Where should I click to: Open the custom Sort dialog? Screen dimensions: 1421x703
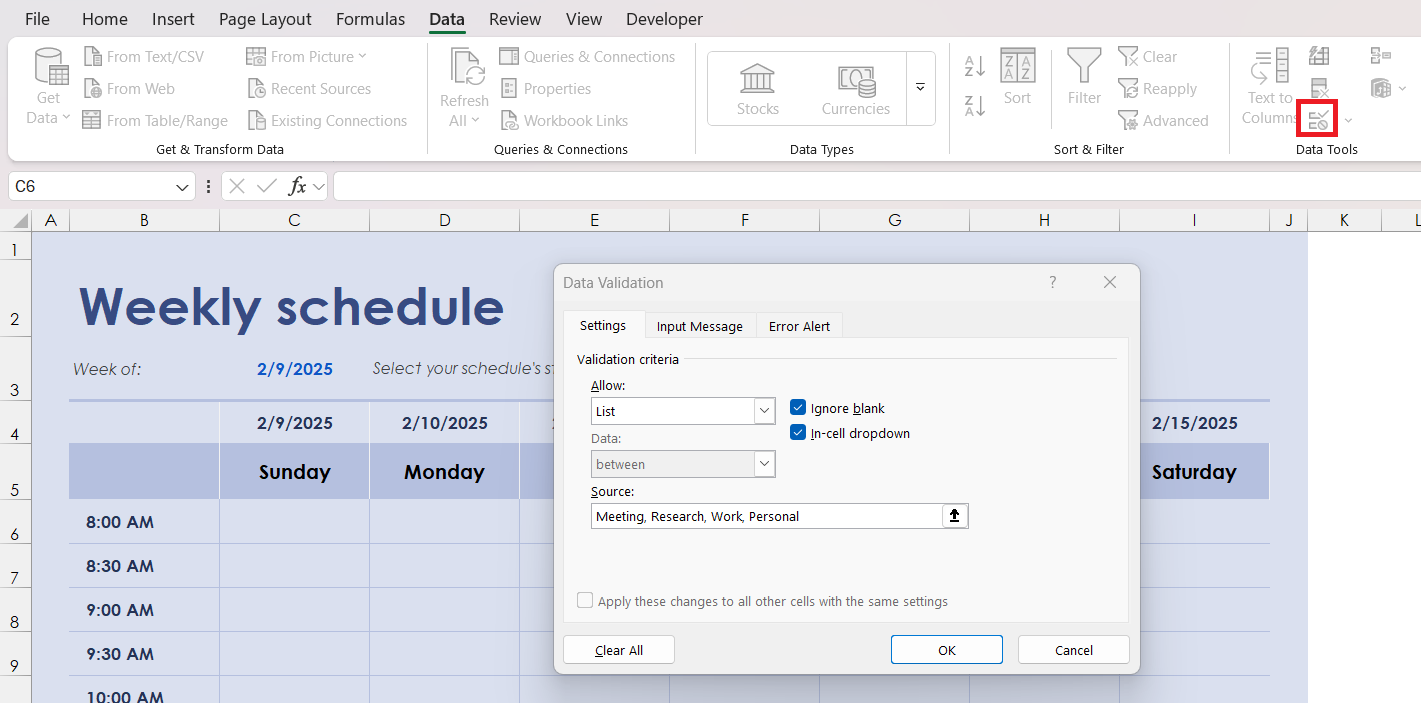point(1017,76)
